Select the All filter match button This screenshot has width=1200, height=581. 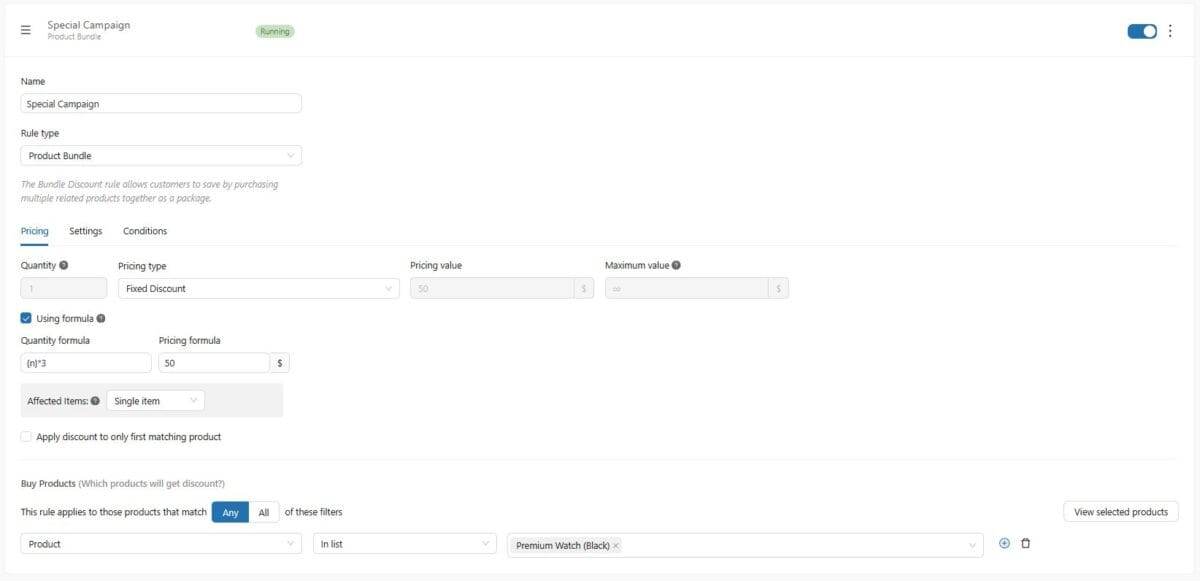tap(264, 512)
